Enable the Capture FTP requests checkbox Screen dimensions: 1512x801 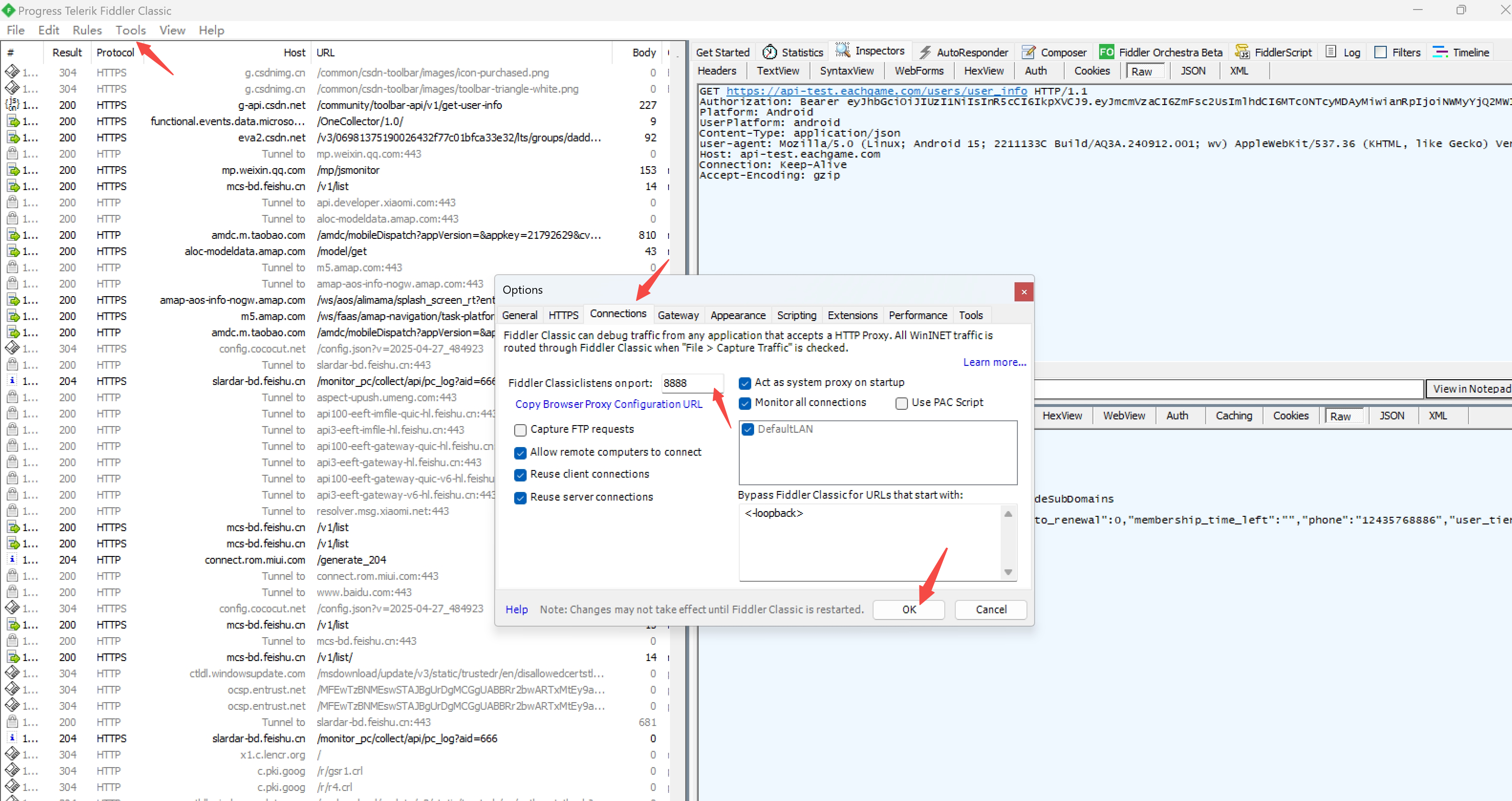tap(520, 429)
